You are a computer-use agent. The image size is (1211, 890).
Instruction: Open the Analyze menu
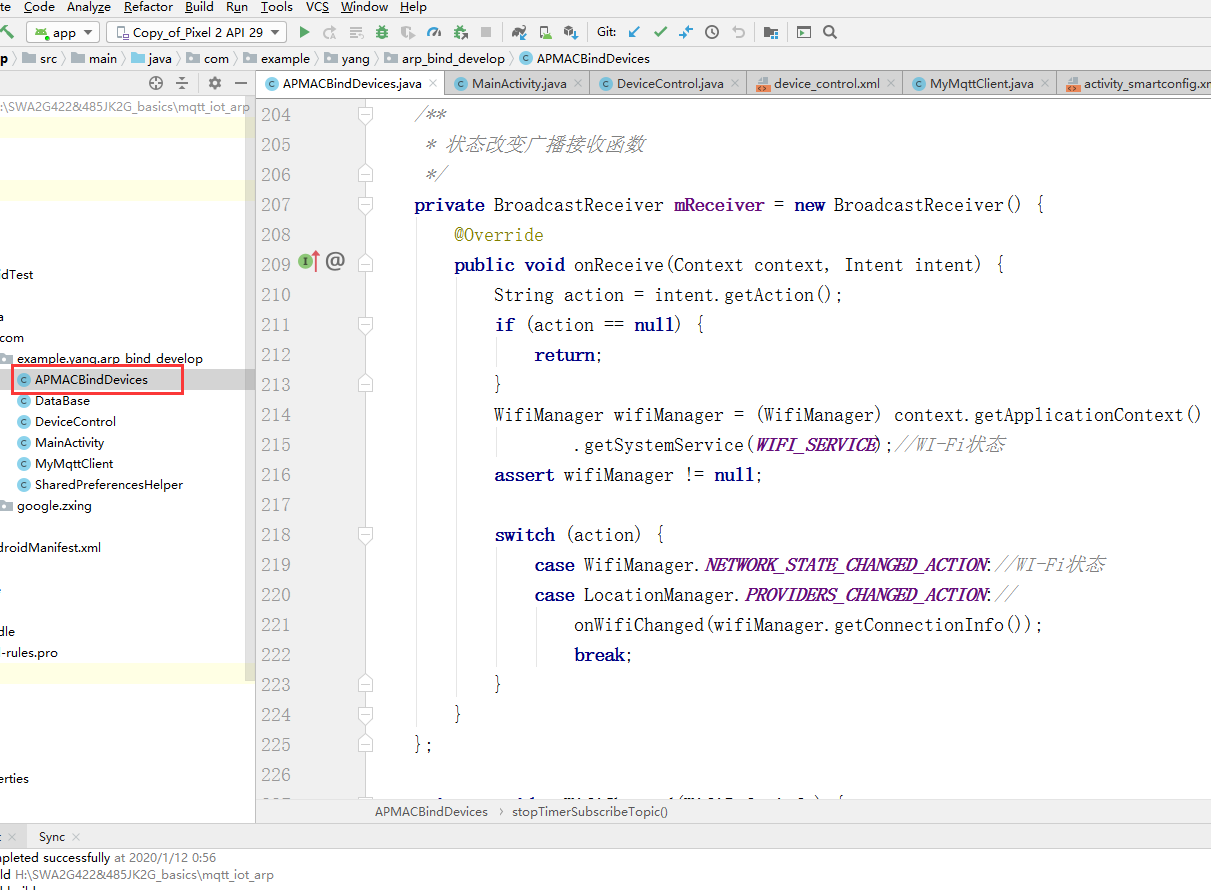coord(89,7)
